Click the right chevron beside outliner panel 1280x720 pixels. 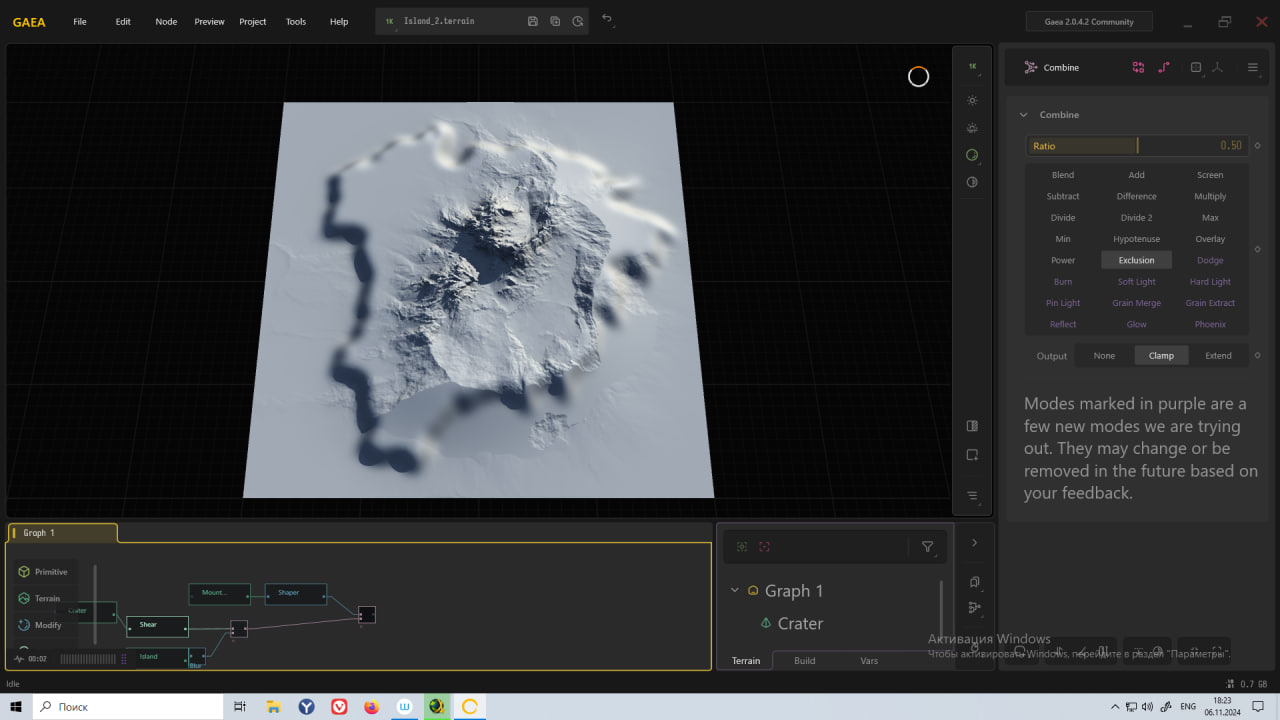coord(974,542)
